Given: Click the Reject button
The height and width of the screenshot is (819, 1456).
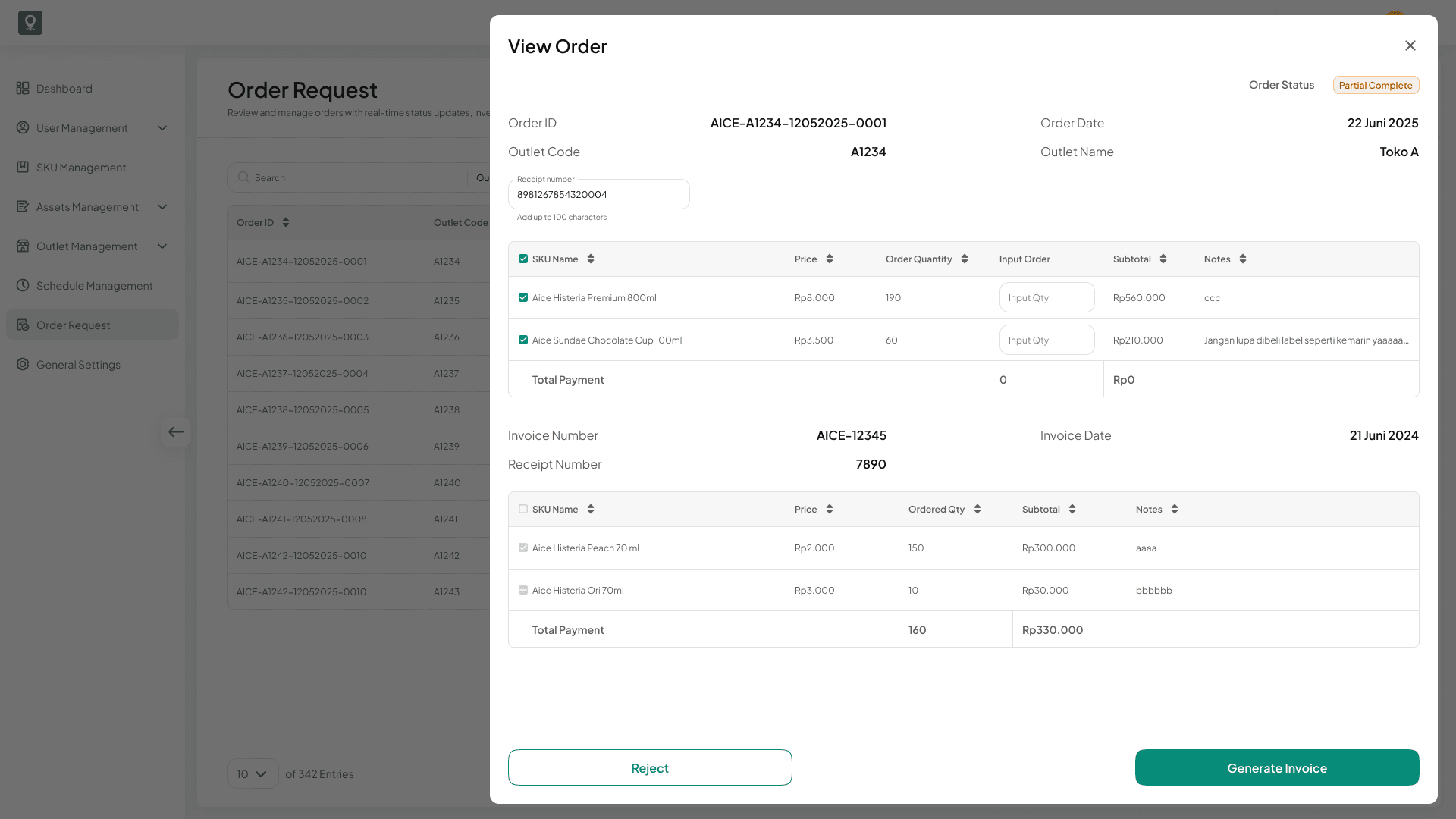Looking at the screenshot, I should coord(650,767).
